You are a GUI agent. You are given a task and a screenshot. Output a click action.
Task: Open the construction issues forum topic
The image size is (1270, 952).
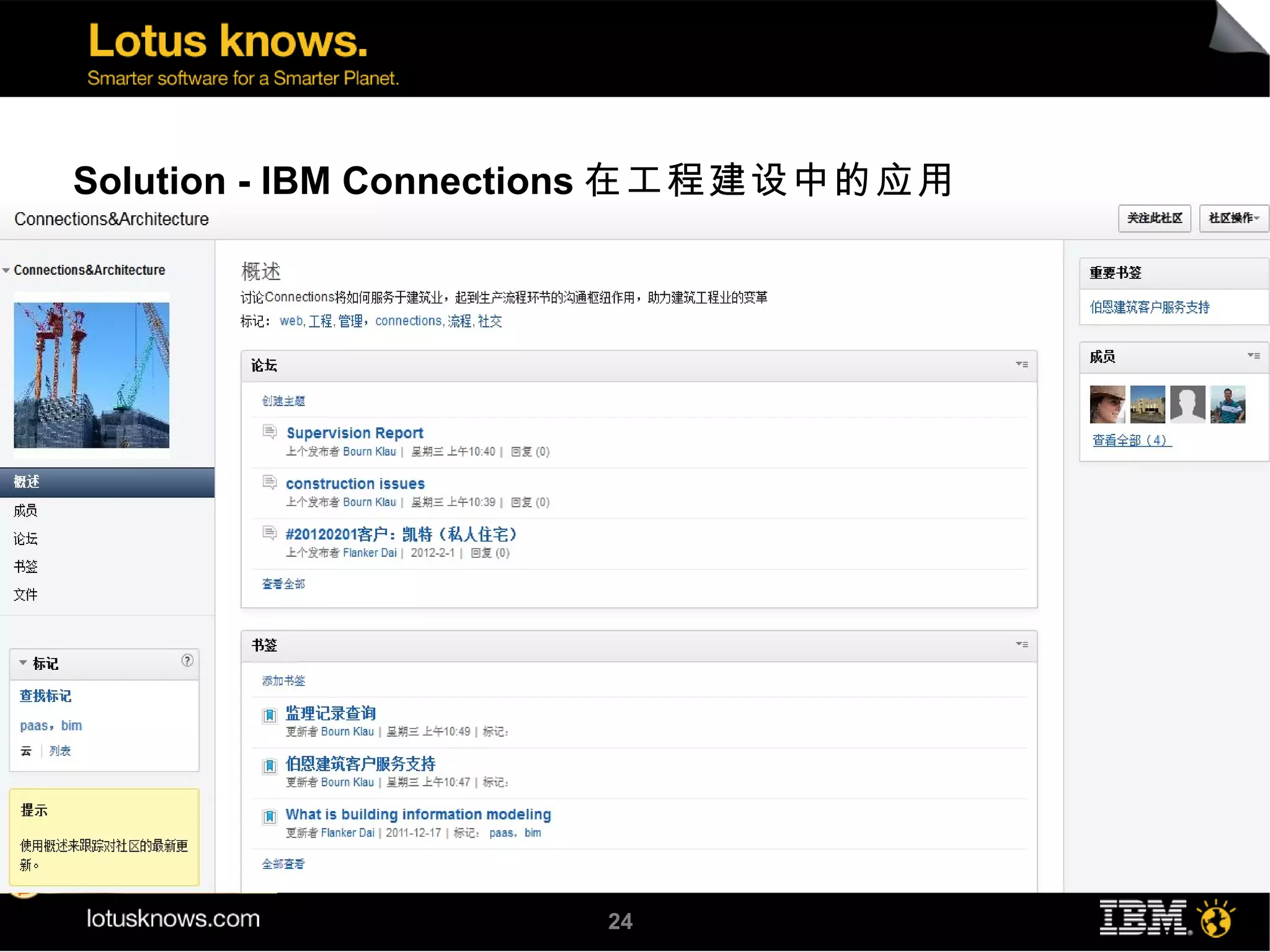point(355,484)
